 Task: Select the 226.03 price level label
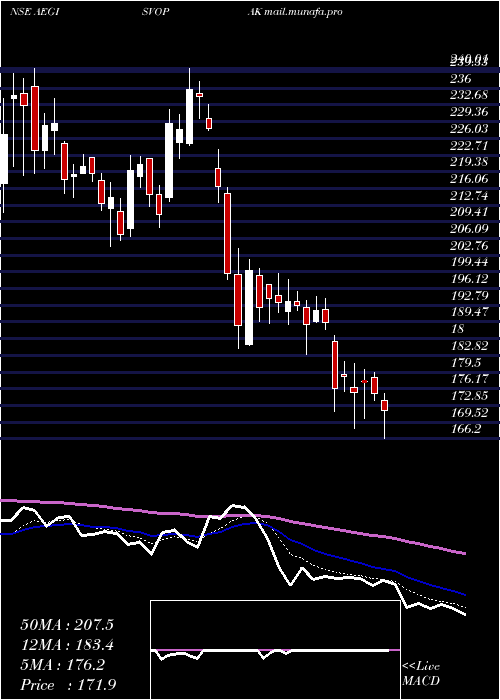pos(469,129)
